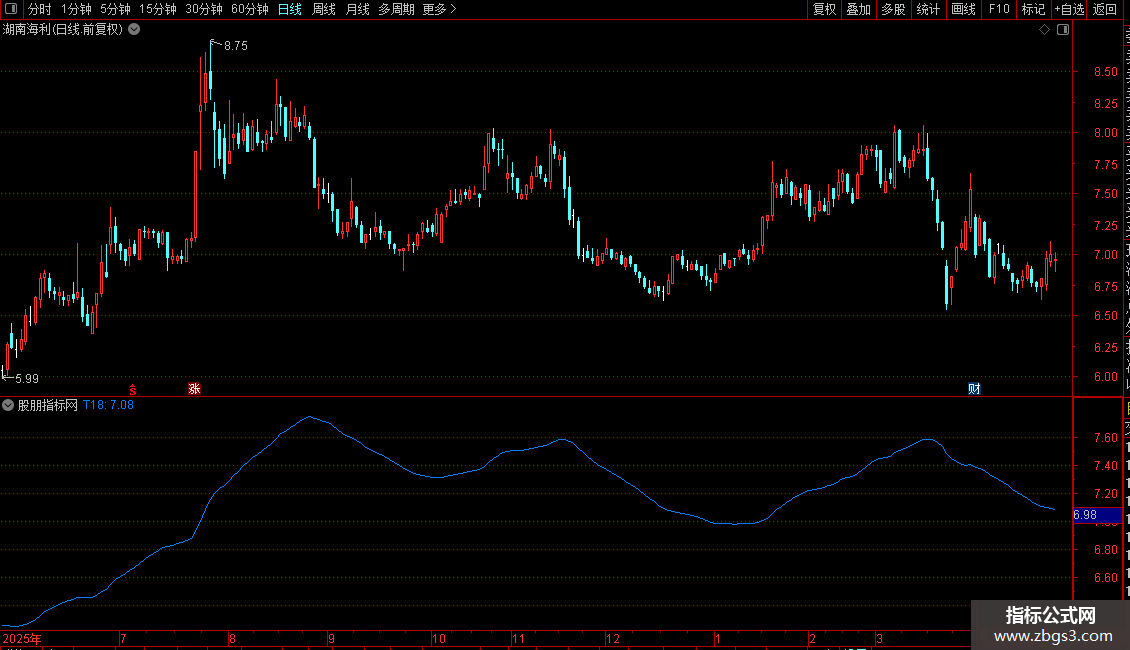This screenshot has height=650, width=1130.
Task: Select the 5分钟 period
Action: coord(115,9)
